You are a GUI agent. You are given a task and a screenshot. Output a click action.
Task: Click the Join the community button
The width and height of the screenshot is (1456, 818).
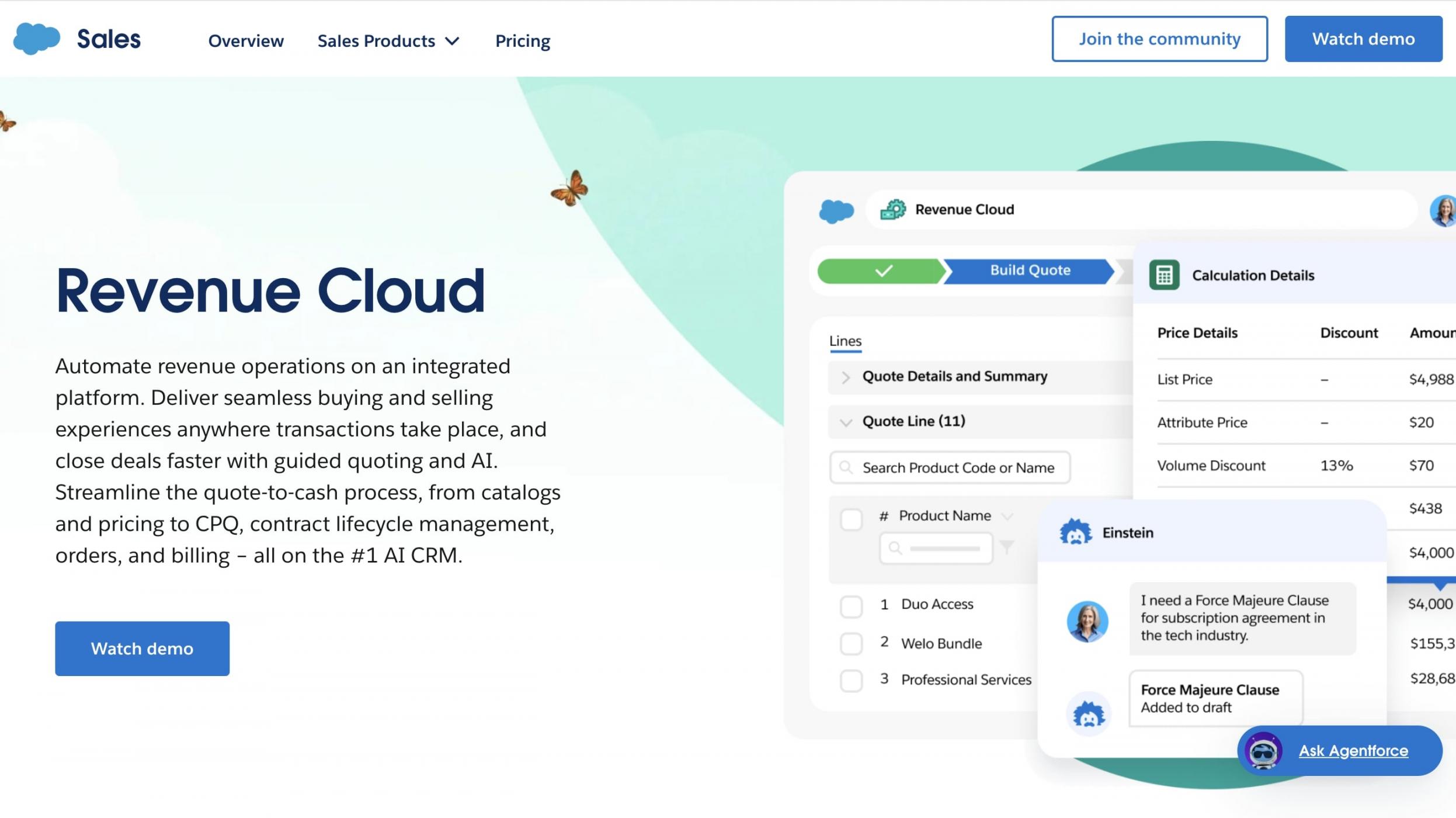[x=1159, y=39]
